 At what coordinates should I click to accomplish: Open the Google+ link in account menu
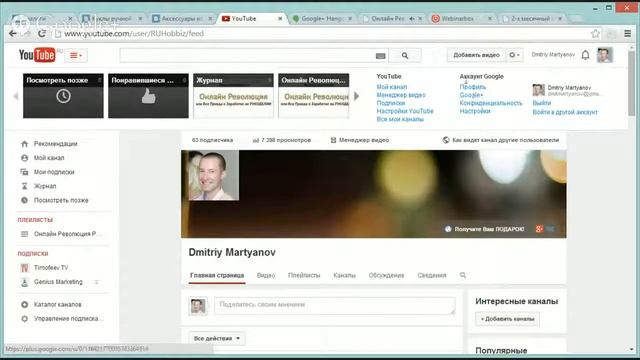pyautogui.click(x=471, y=95)
